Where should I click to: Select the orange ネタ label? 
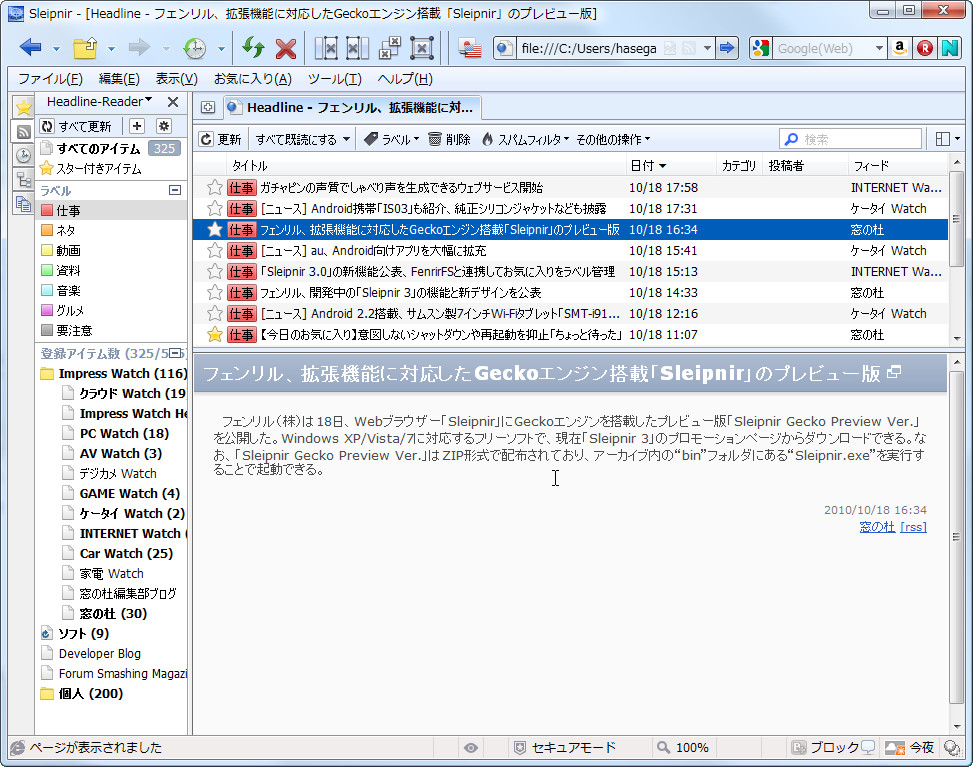58,230
